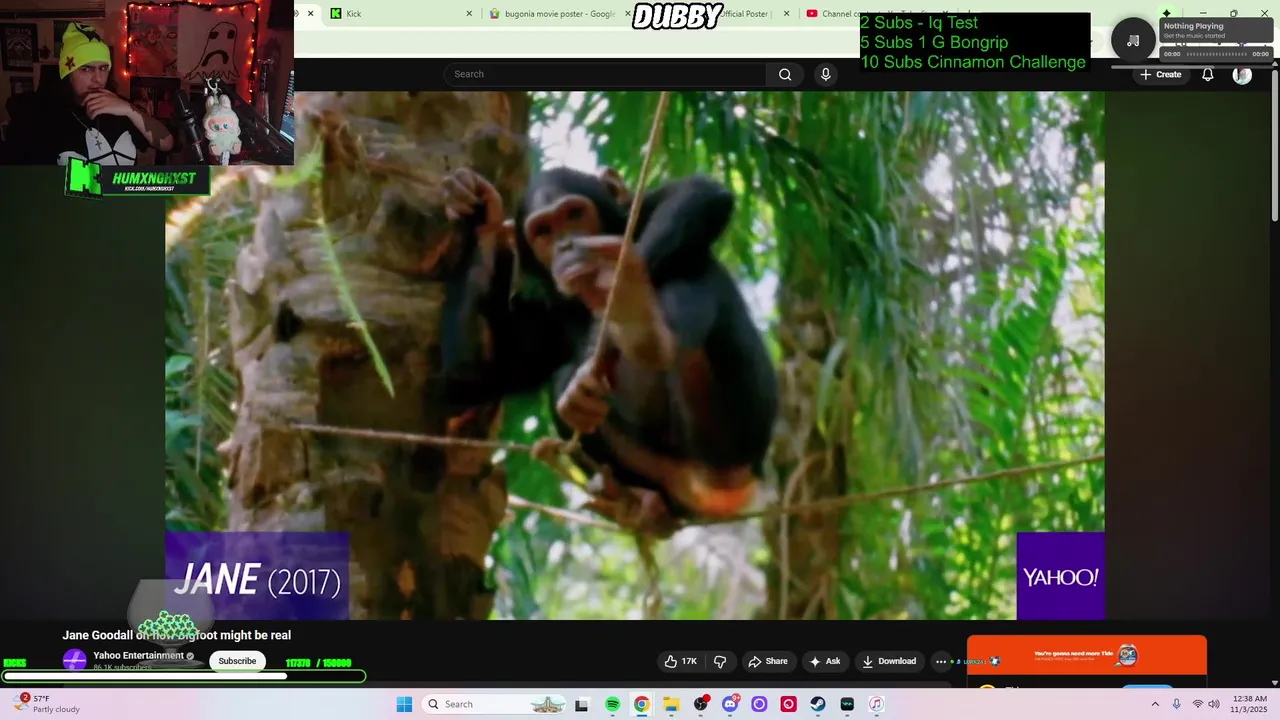Open Yahoo Entertainment channel avatar
The image size is (1280, 720).
point(74,660)
